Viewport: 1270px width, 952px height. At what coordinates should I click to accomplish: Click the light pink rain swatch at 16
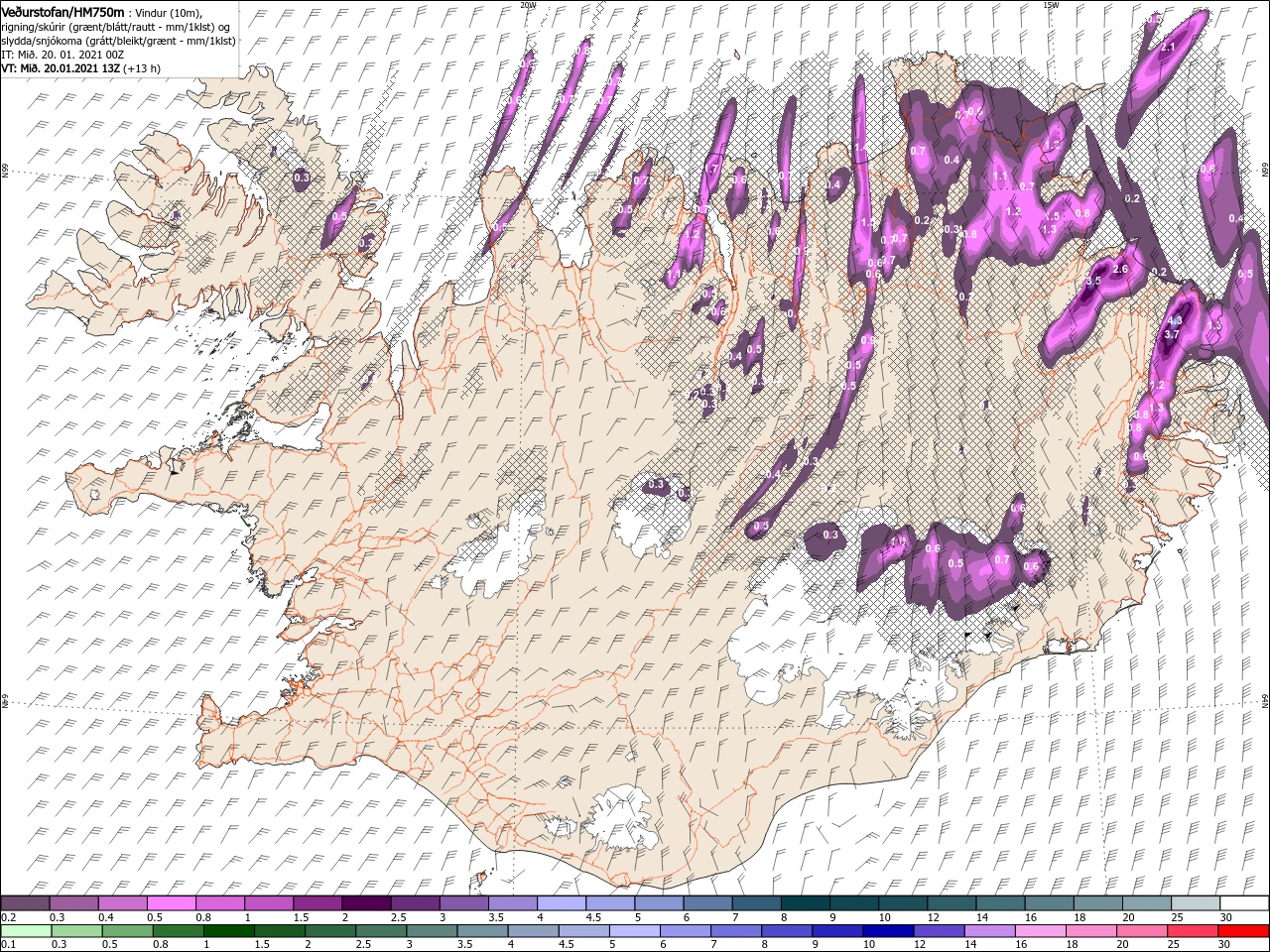click(x=1041, y=931)
